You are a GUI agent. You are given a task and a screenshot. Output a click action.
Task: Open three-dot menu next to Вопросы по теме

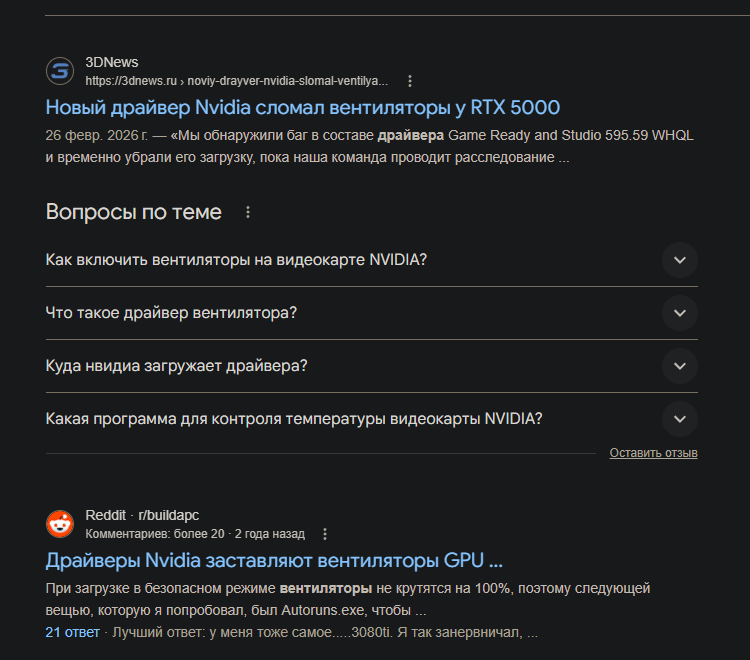click(248, 212)
